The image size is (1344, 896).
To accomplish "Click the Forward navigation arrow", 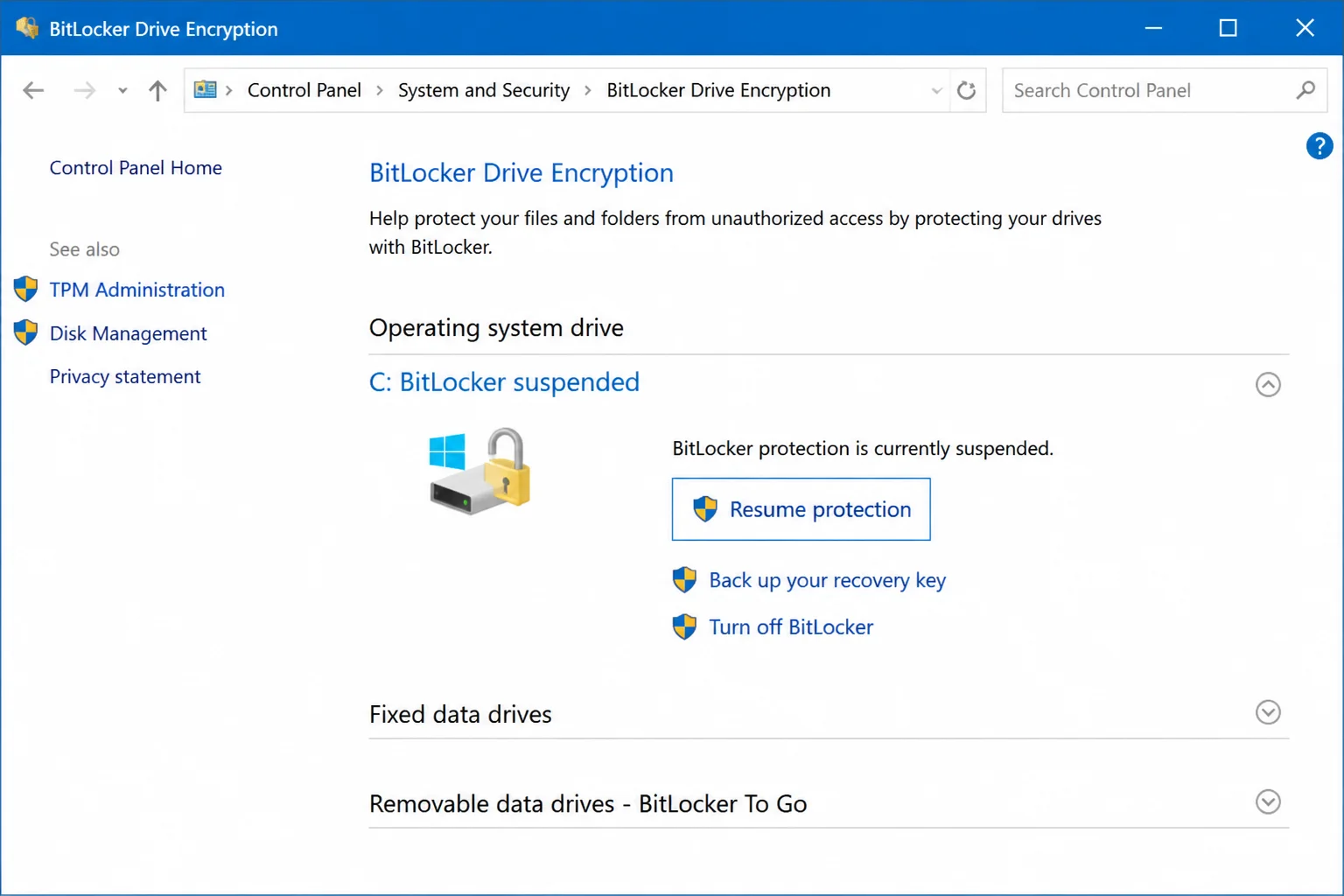I will 84,90.
